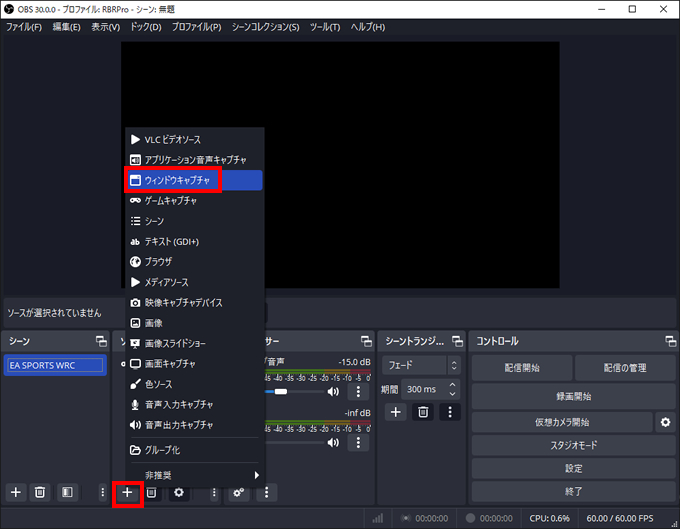The height and width of the screenshot is (529, 680).
Task: Open scene filters icon in Scenes dock
Action: (x=67, y=493)
